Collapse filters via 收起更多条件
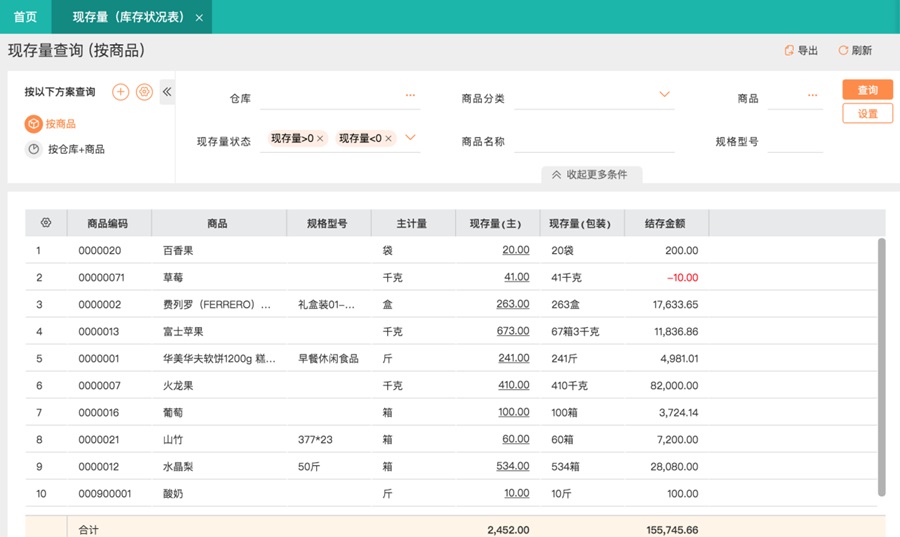The image size is (900, 537). pyautogui.click(x=590, y=174)
